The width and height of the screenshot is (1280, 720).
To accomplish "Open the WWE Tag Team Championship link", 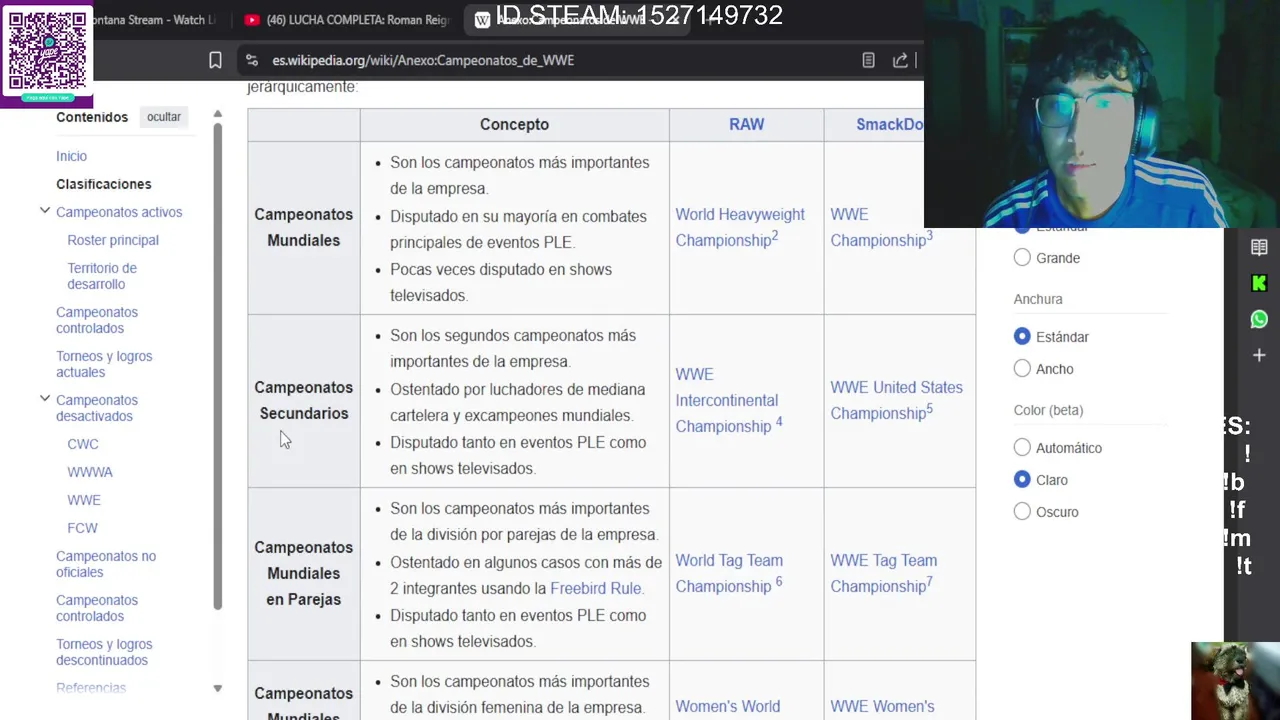I will pos(883,573).
